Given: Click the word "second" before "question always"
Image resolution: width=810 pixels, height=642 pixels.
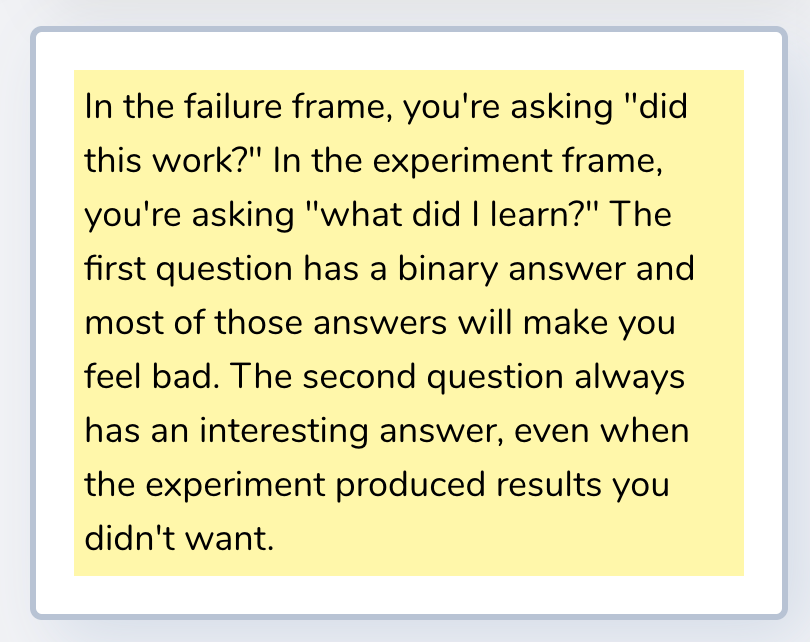Looking at the screenshot, I should [x=359, y=377].
